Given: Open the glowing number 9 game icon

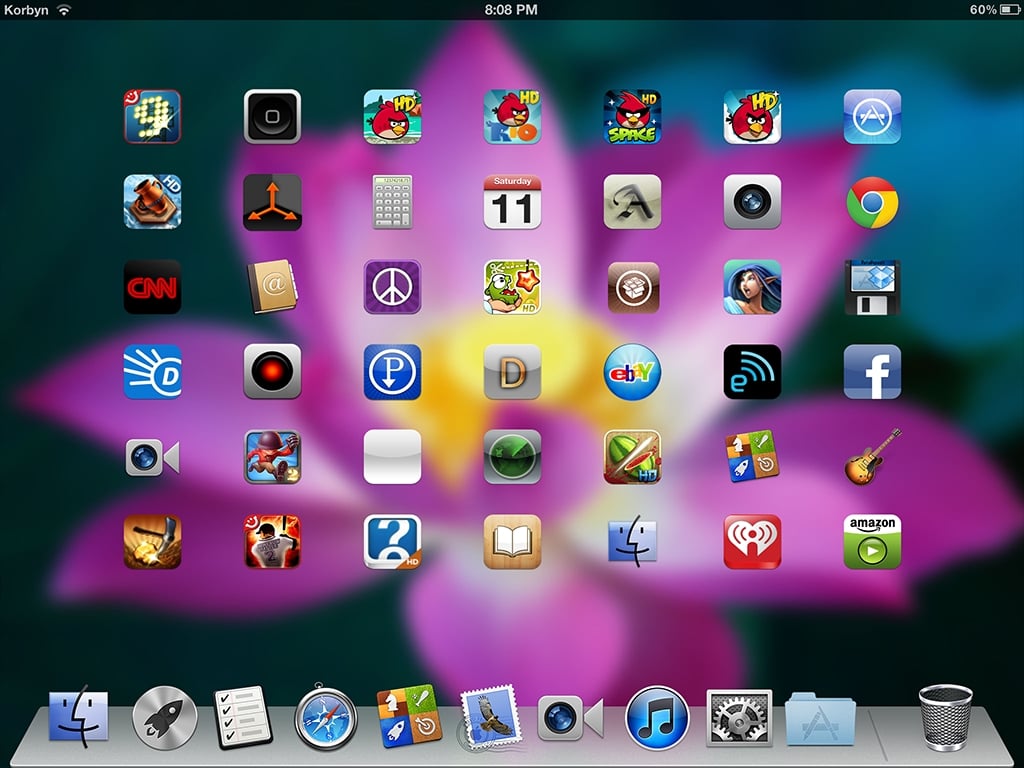Looking at the screenshot, I should (152, 117).
